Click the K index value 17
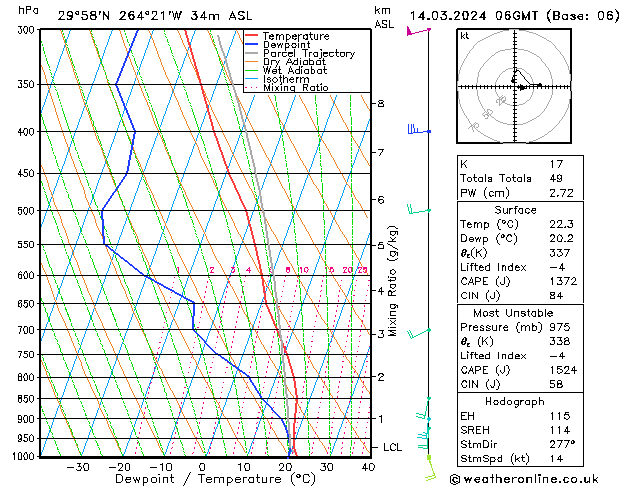629x486 pixels. click(x=556, y=164)
